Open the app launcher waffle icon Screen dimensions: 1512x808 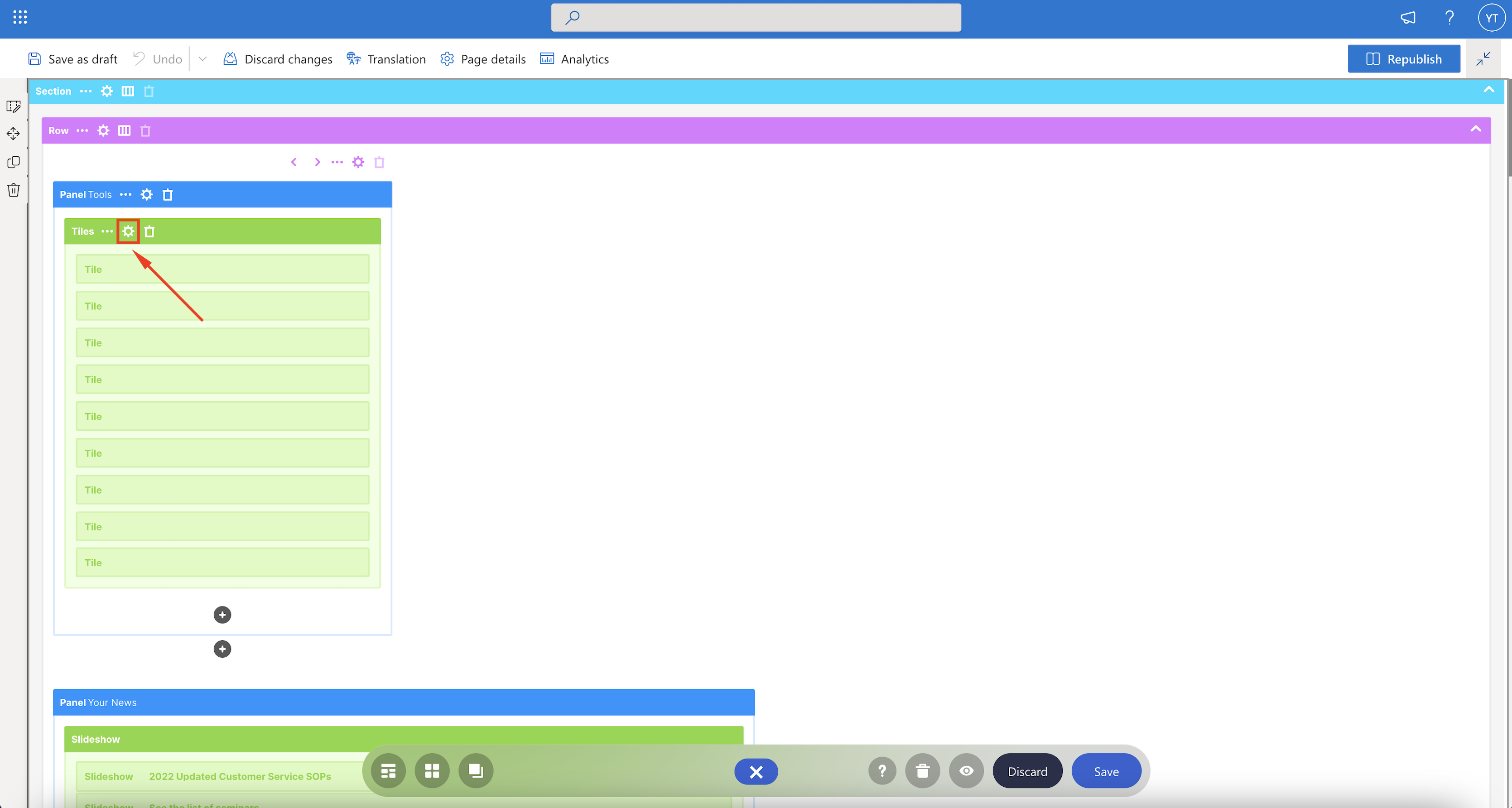coord(20,18)
